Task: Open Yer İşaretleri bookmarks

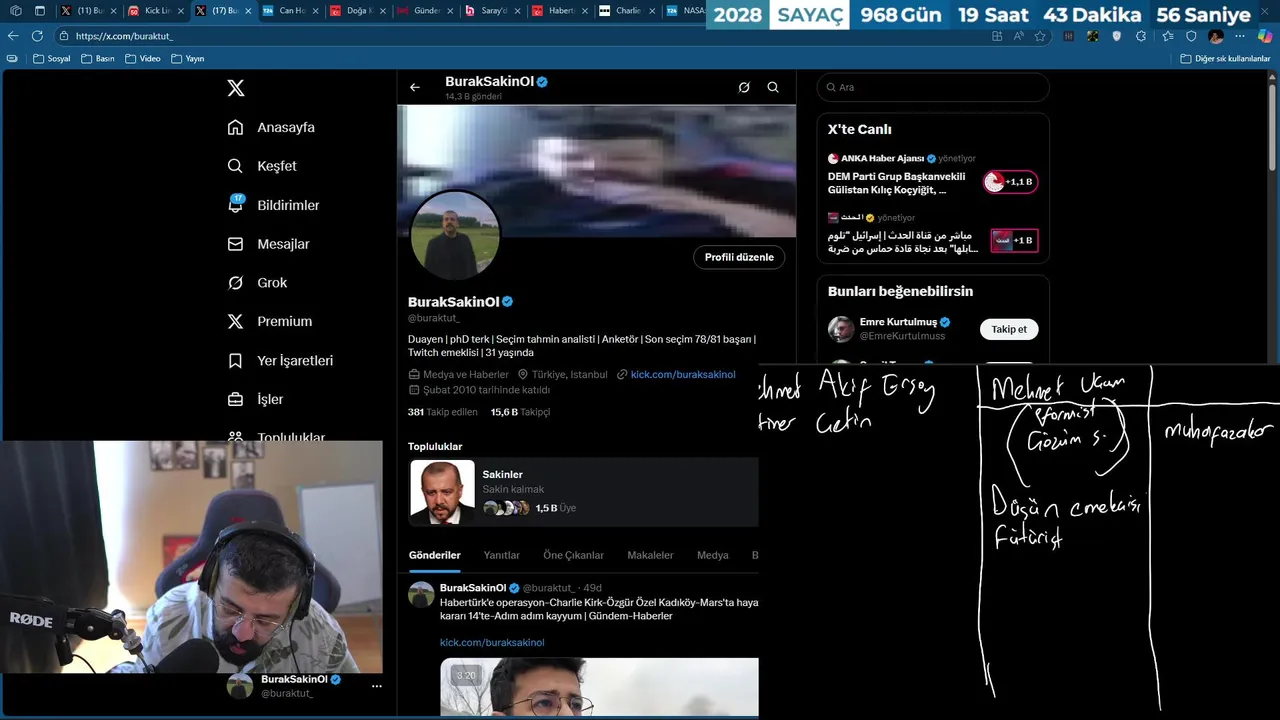Action: [x=280, y=360]
